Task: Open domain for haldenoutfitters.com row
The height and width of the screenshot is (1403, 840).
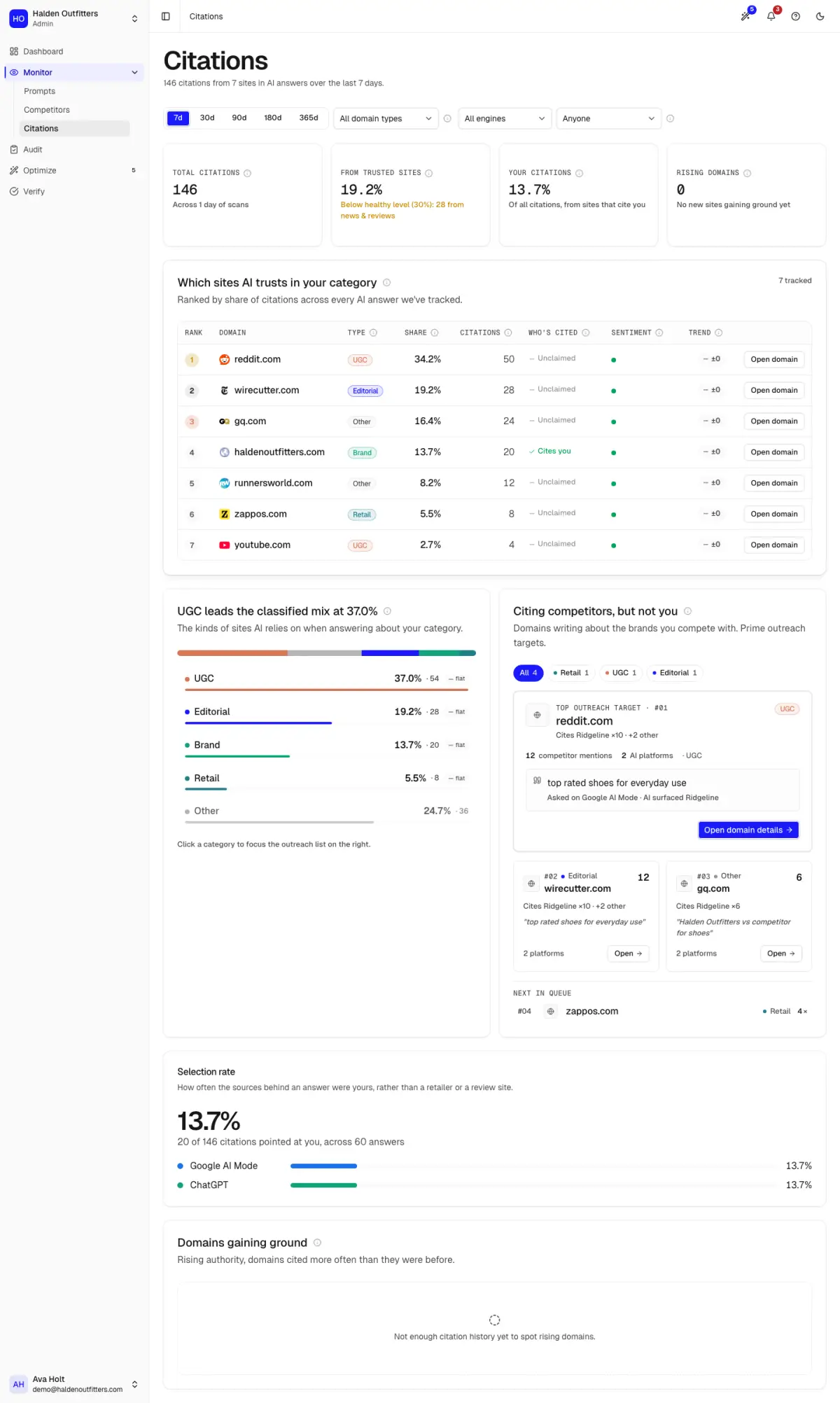Action: tap(774, 452)
